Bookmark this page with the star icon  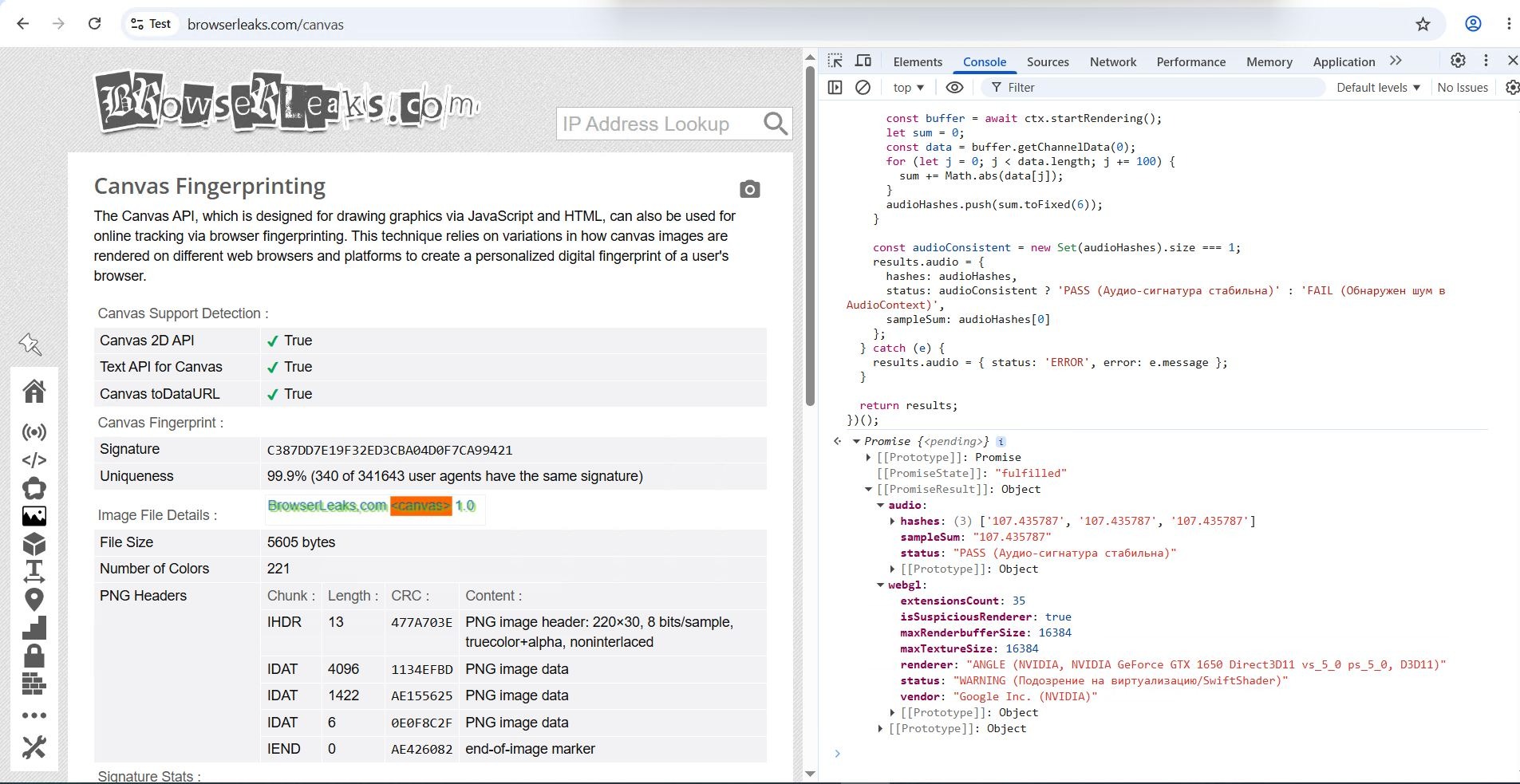(1423, 24)
